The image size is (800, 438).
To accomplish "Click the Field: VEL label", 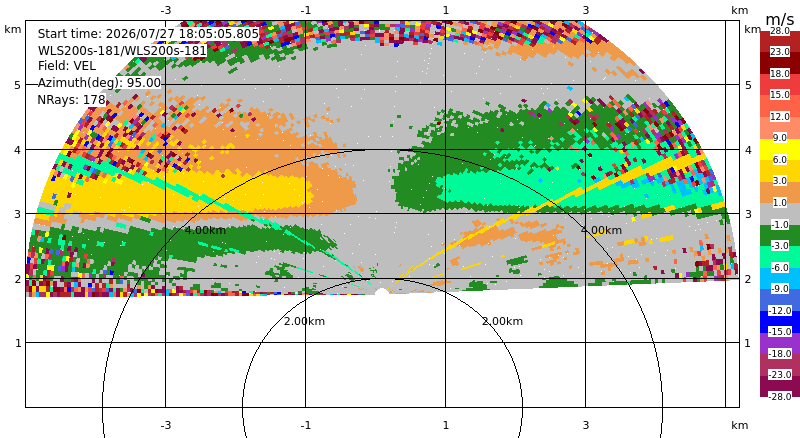I will (x=67, y=66).
